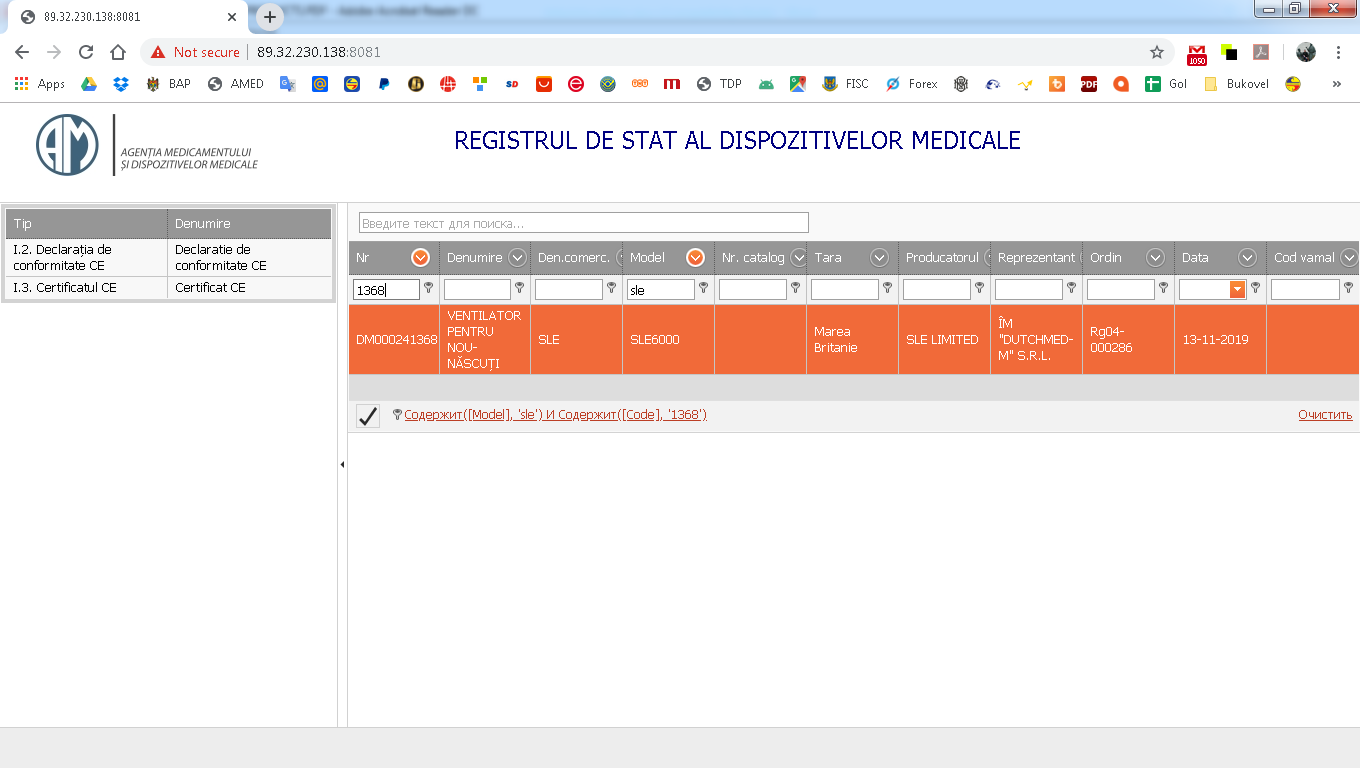Collapse the left panel splitter arrow
This screenshot has width=1360, height=768.
[342, 465]
